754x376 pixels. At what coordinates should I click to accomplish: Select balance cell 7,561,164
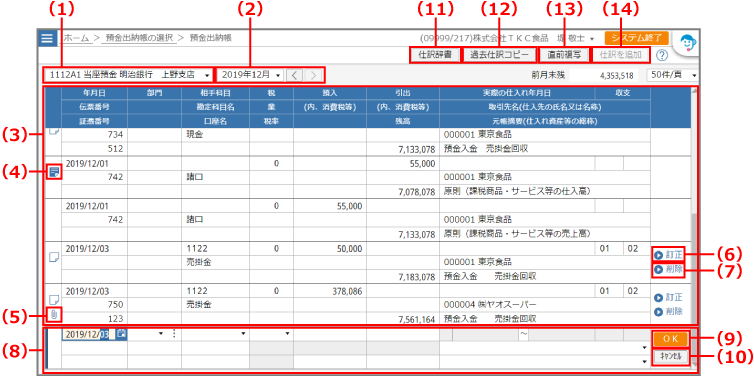(417, 319)
